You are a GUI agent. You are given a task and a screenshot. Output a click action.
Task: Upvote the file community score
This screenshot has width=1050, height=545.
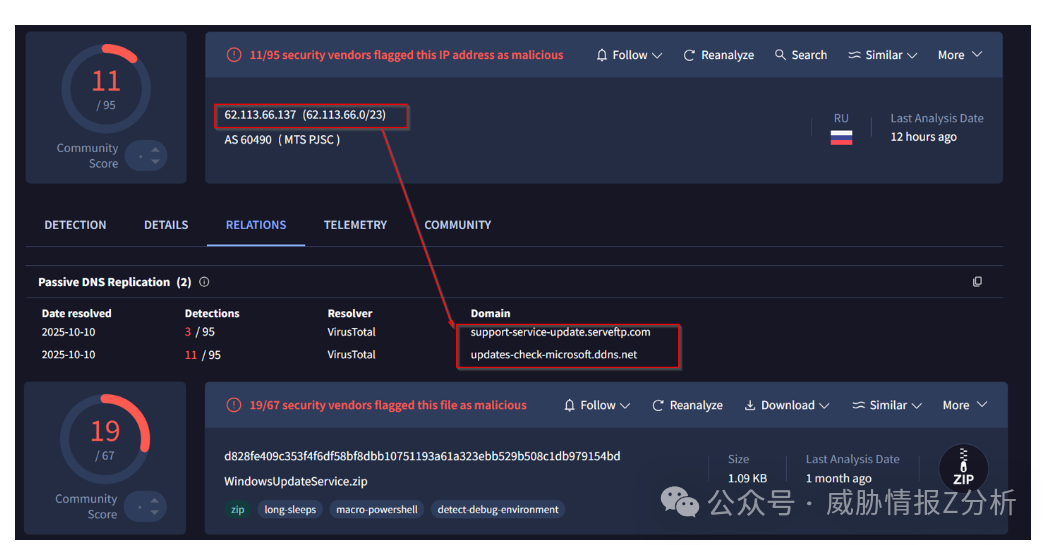(155, 500)
